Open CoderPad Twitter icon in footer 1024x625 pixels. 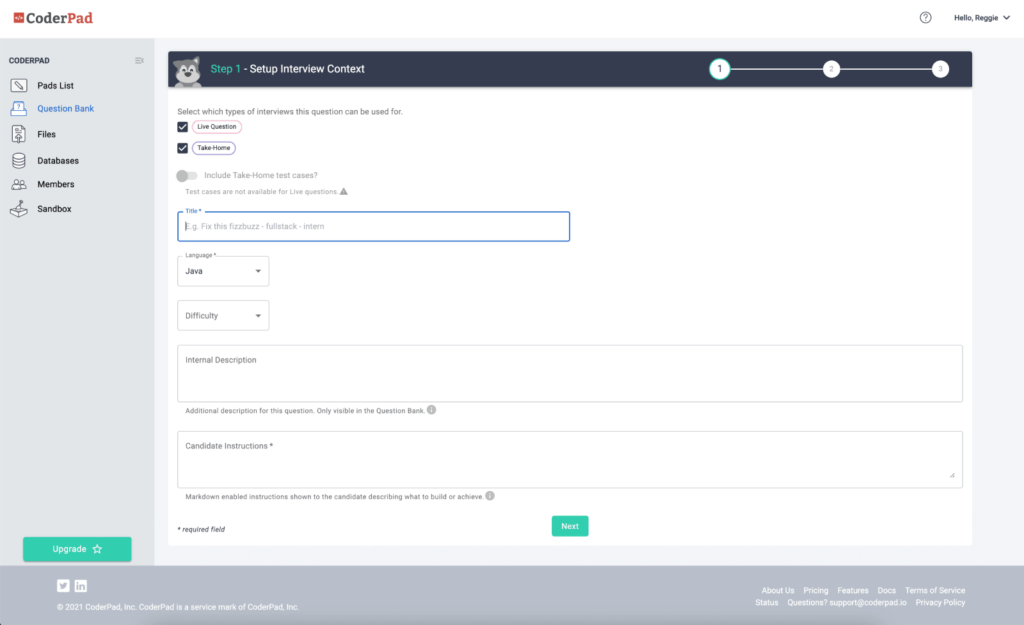point(63,586)
